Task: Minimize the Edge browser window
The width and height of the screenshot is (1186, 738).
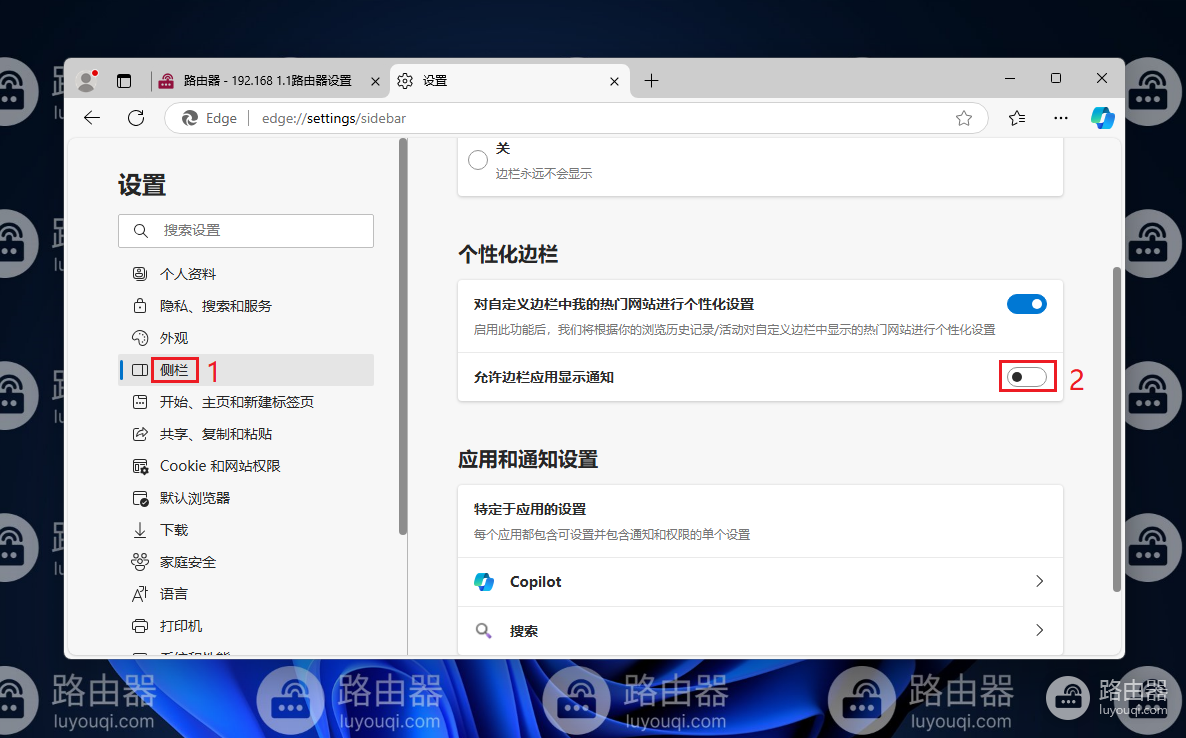Action: click(1010, 79)
